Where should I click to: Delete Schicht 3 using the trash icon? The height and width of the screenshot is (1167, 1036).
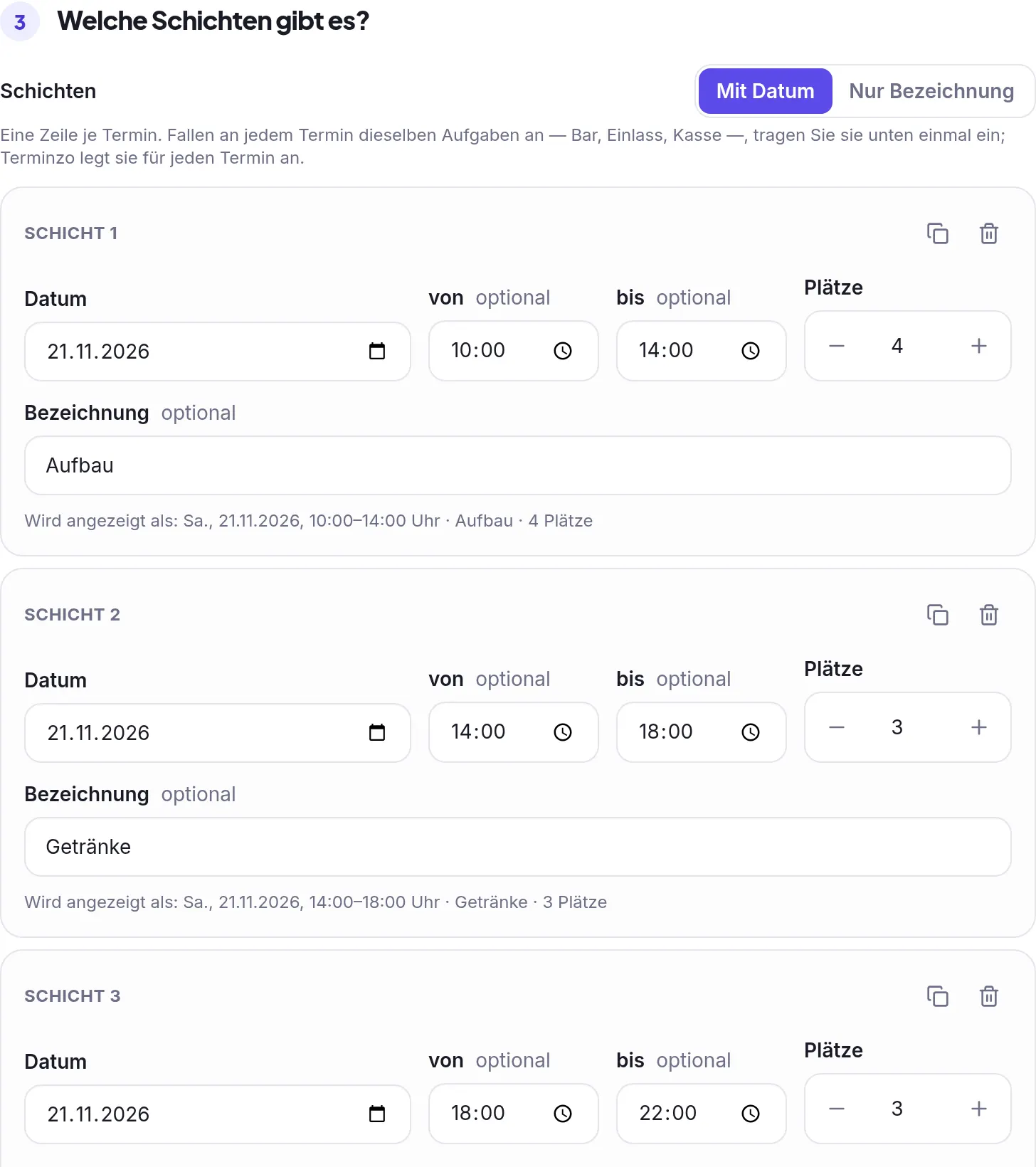click(x=989, y=996)
